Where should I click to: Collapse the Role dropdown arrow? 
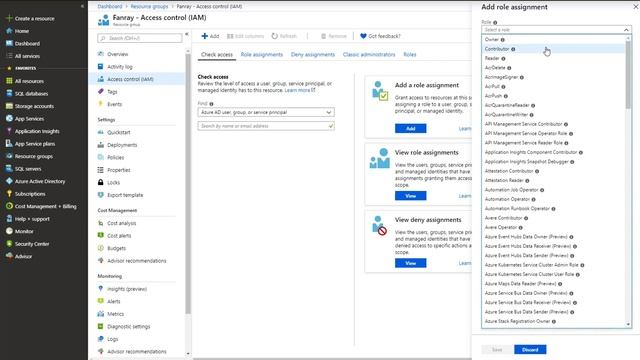(626, 30)
